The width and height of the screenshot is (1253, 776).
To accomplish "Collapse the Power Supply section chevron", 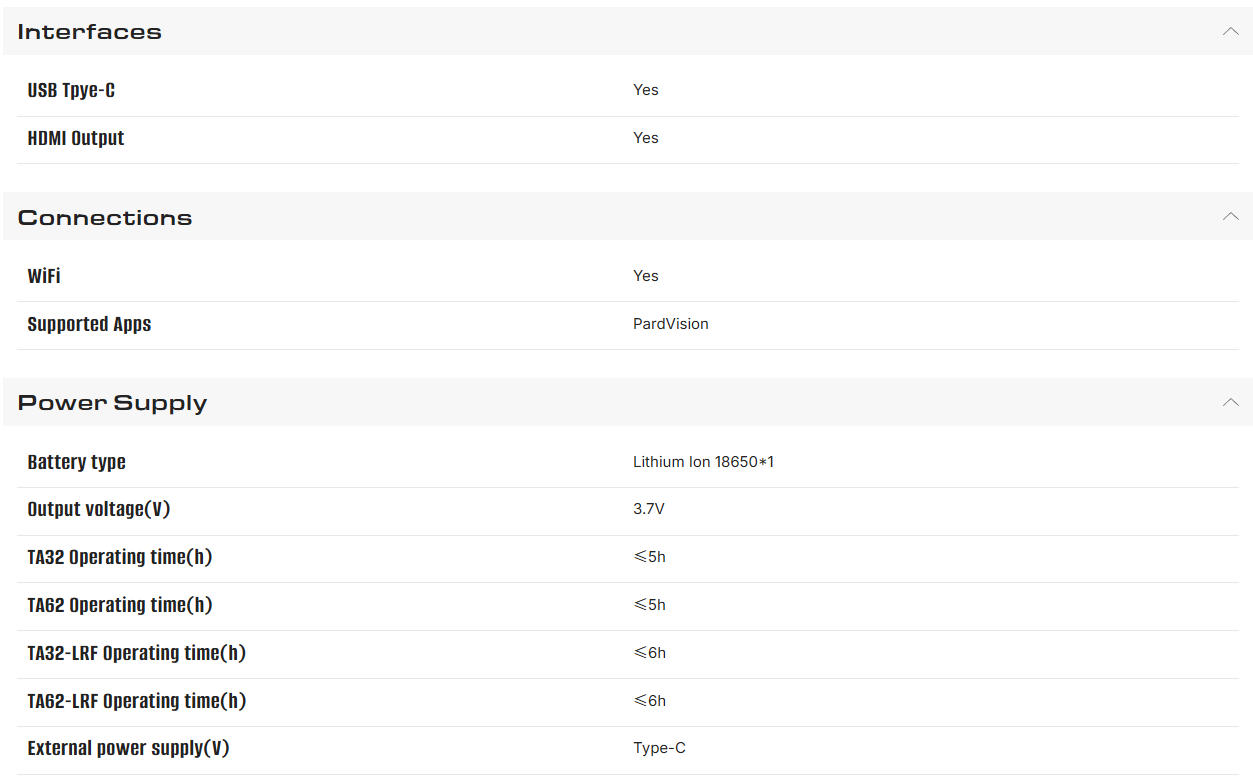I will tap(1230, 403).
